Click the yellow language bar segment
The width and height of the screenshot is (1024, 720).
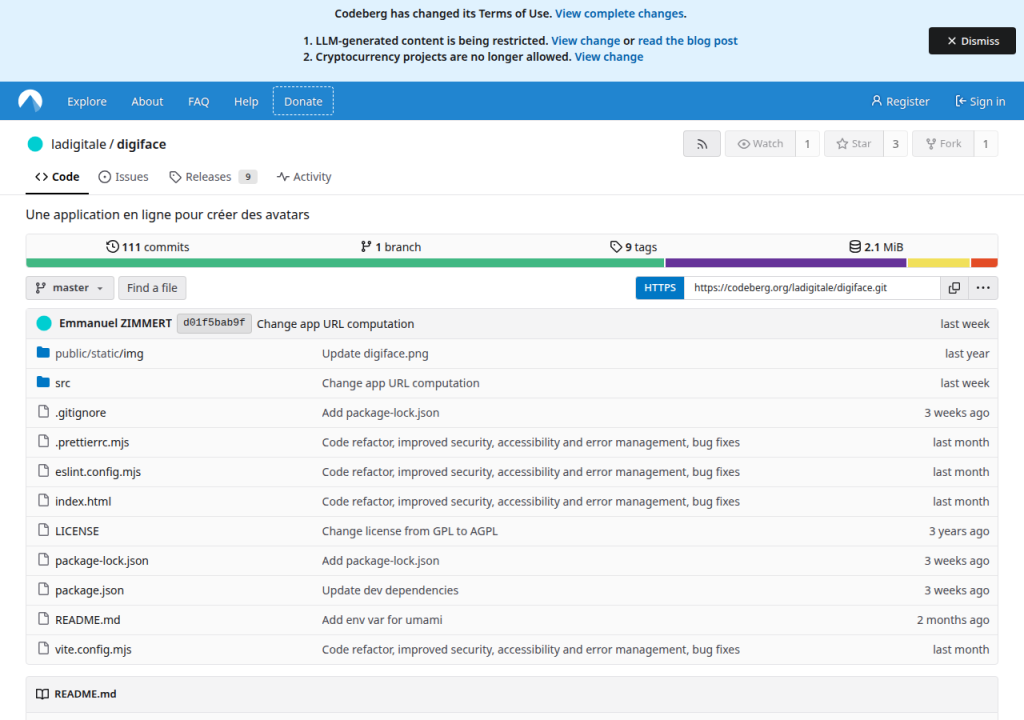coord(938,263)
